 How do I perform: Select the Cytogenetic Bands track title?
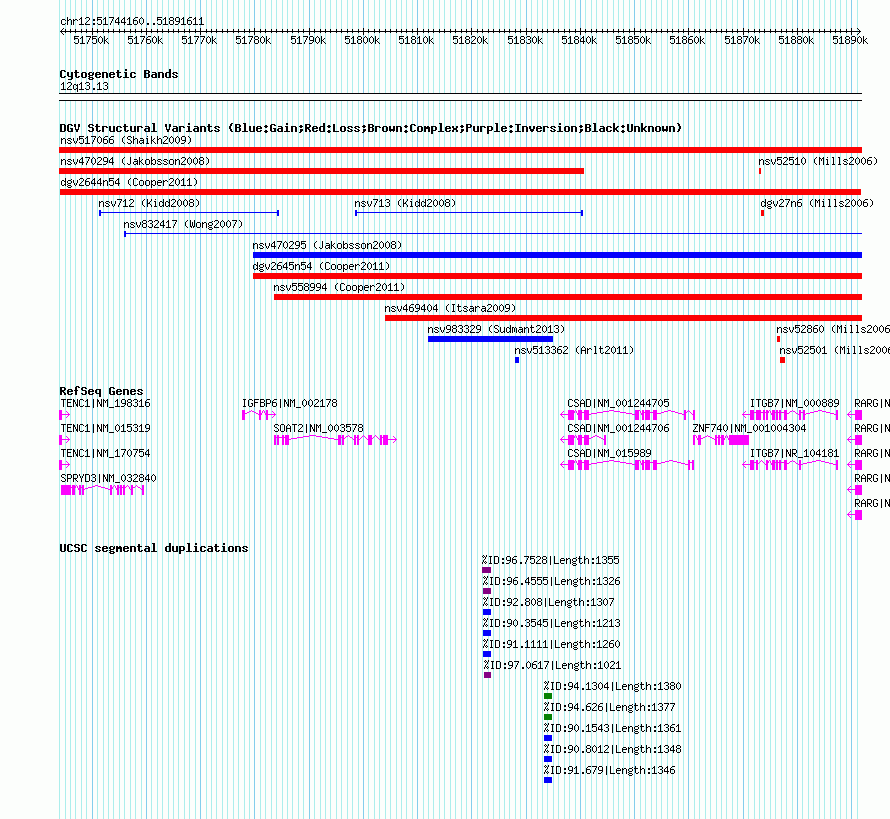tap(119, 74)
